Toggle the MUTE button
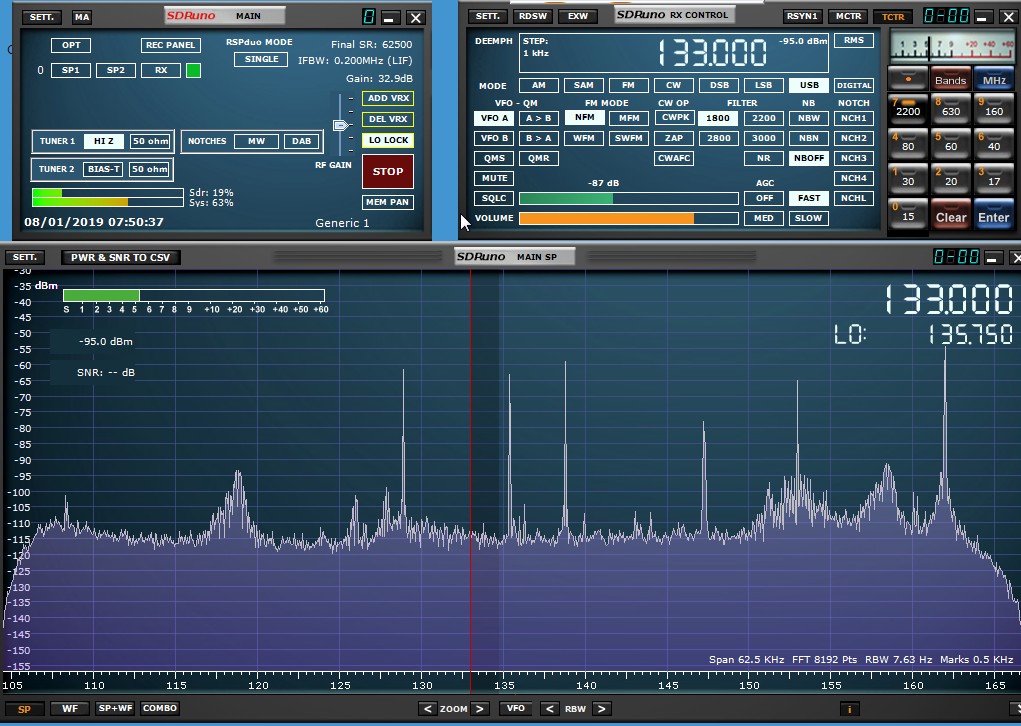The width and height of the screenshot is (1021, 726). tap(494, 178)
